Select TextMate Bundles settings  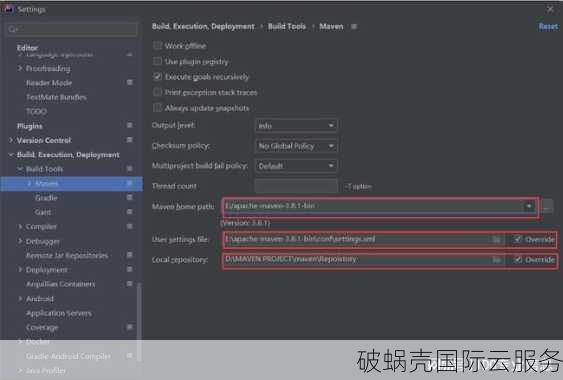coord(56,97)
